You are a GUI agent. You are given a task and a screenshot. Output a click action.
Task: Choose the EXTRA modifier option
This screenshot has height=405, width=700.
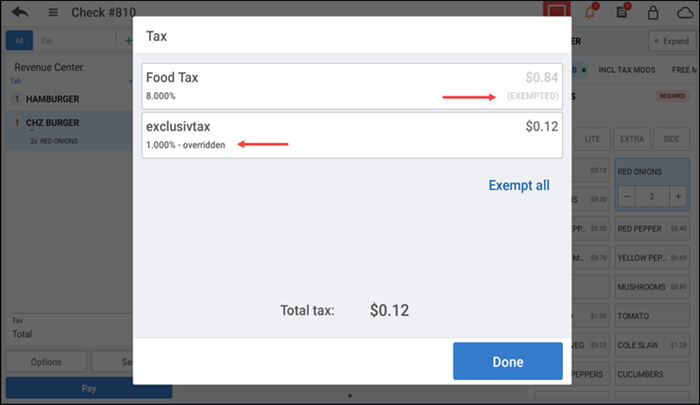tap(631, 136)
